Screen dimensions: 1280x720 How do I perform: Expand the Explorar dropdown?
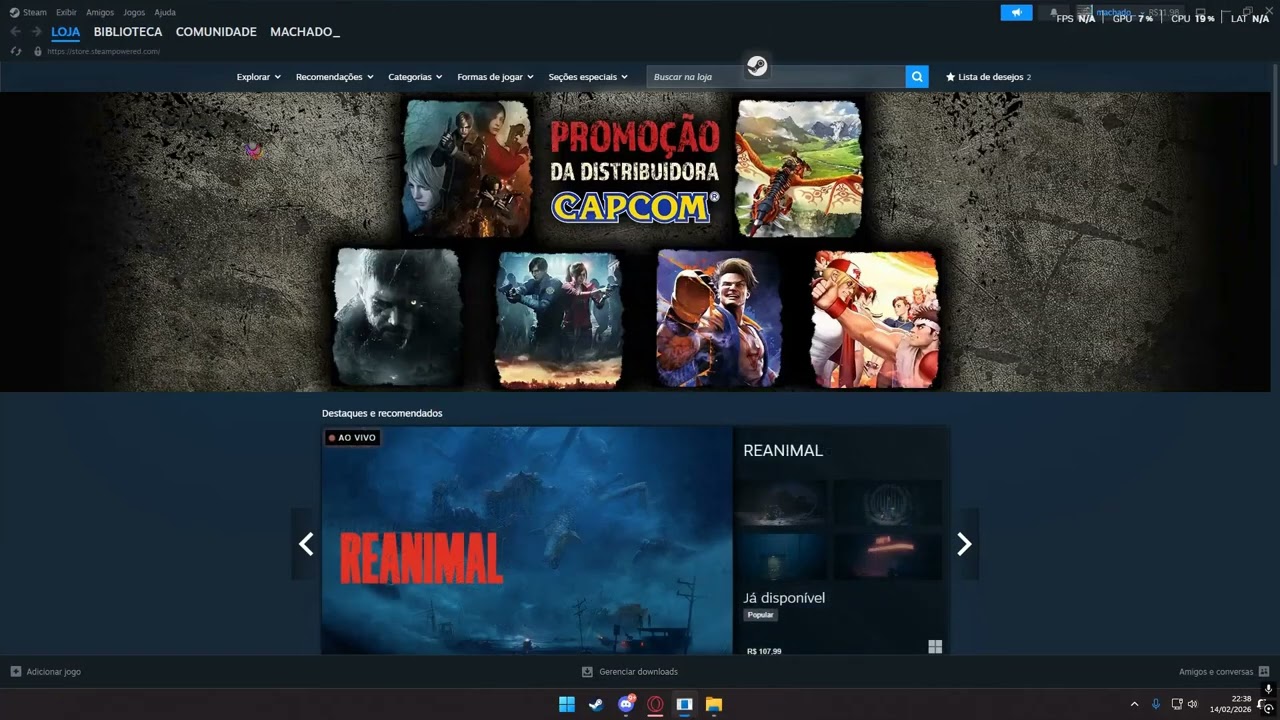pyautogui.click(x=259, y=77)
